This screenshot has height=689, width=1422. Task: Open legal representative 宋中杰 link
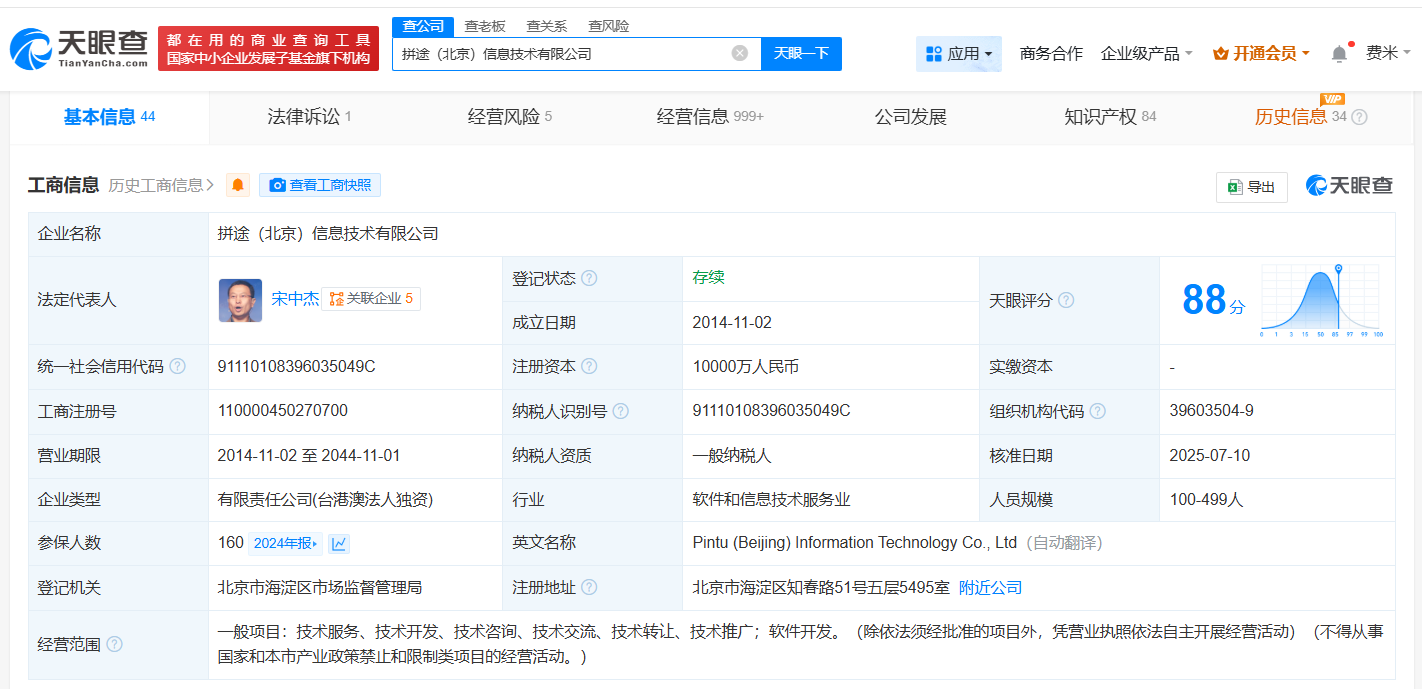tap(295, 298)
